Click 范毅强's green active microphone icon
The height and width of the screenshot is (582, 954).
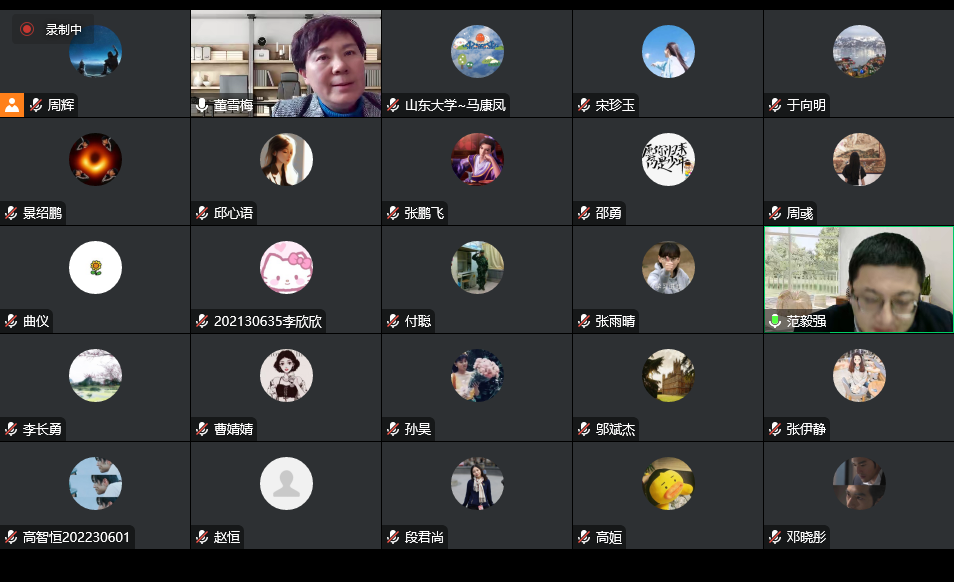775,320
